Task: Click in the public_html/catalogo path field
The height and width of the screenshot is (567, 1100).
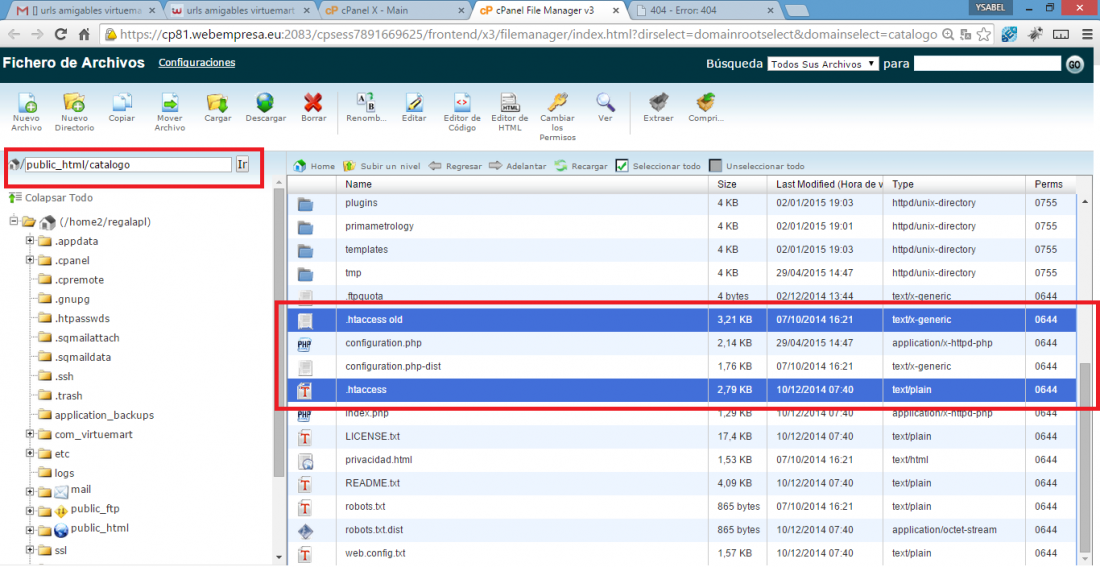Action: tap(128, 164)
